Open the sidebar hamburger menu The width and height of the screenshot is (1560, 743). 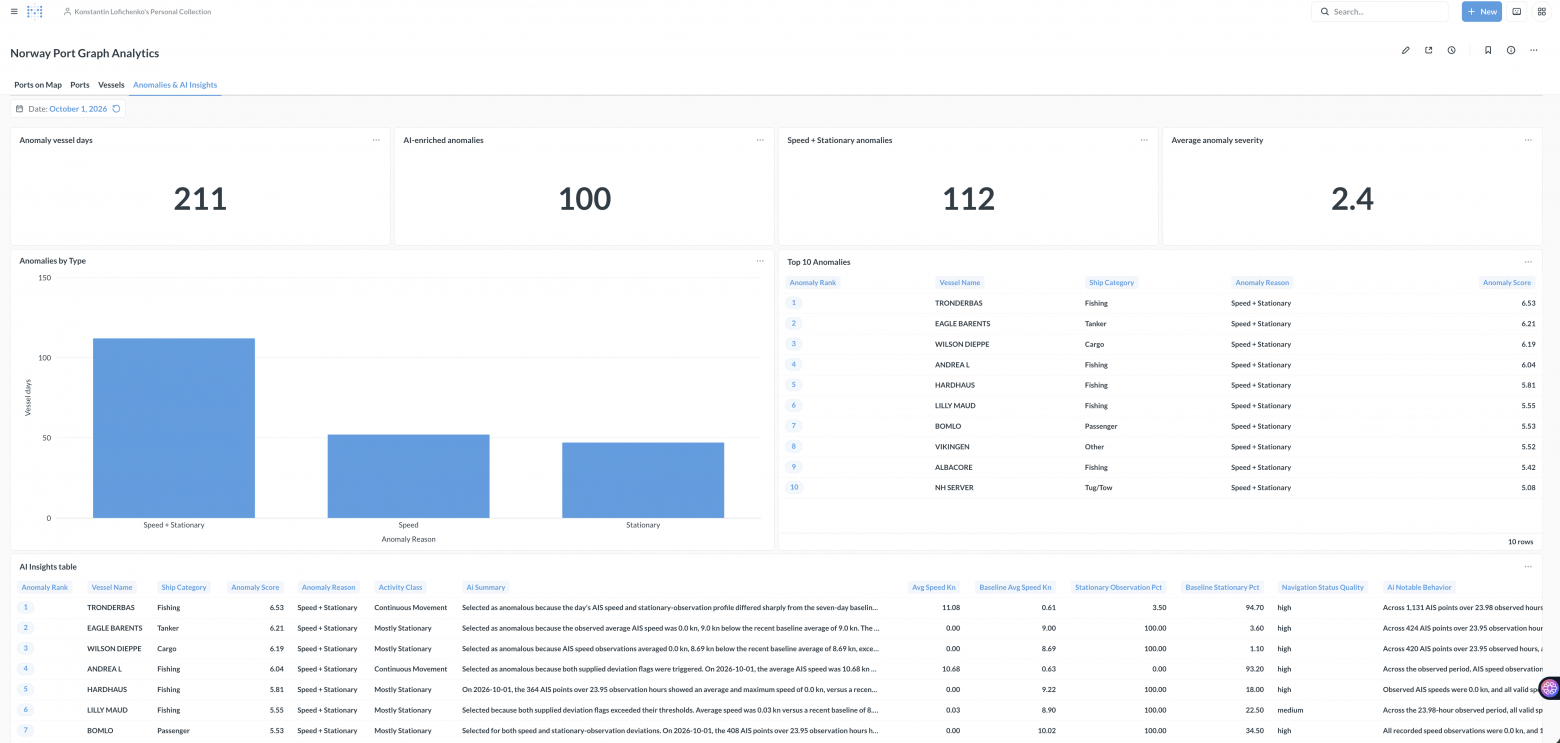(x=13, y=12)
